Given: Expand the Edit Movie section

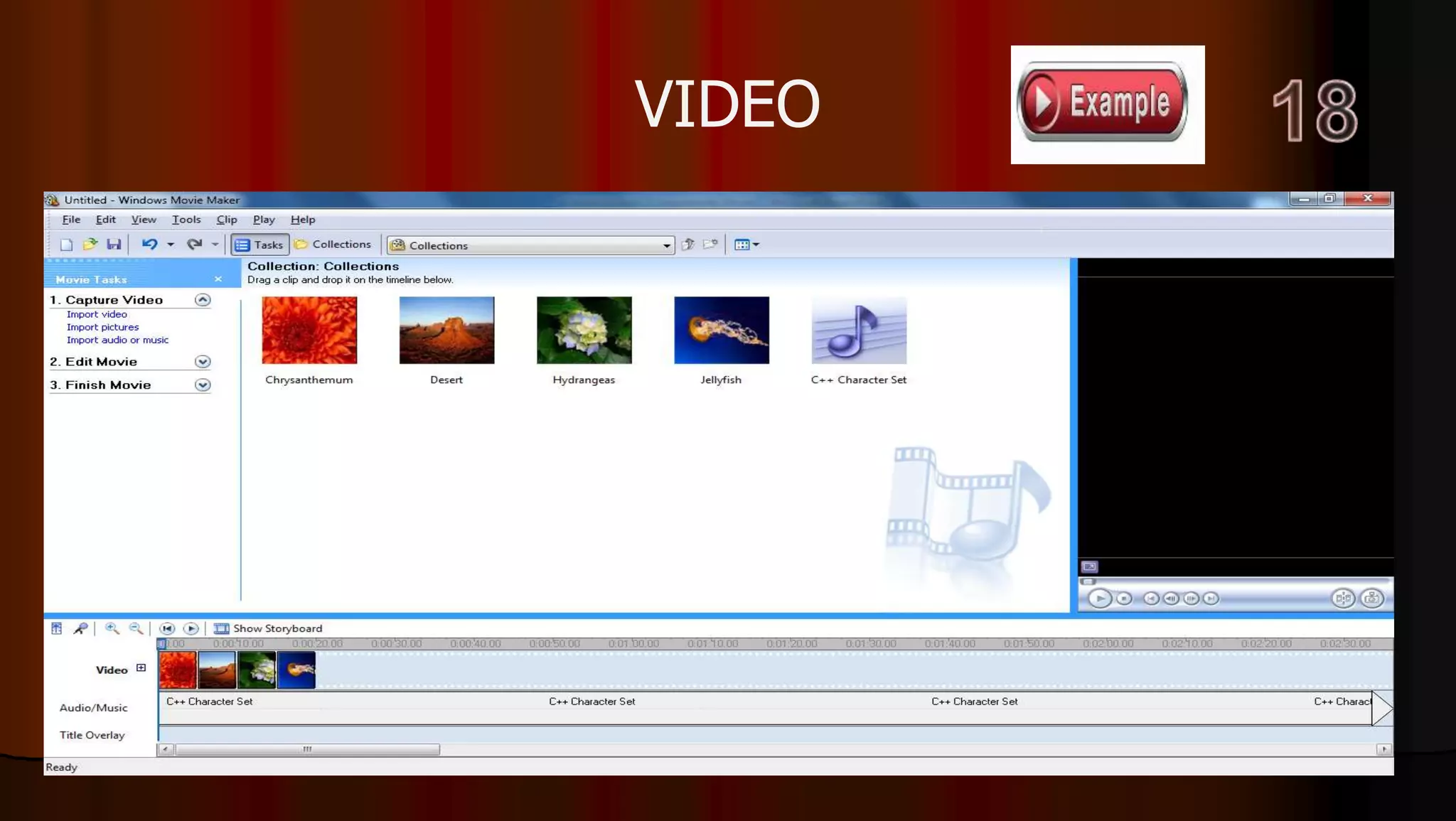Looking at the screenshot, I should pos(203,362).
